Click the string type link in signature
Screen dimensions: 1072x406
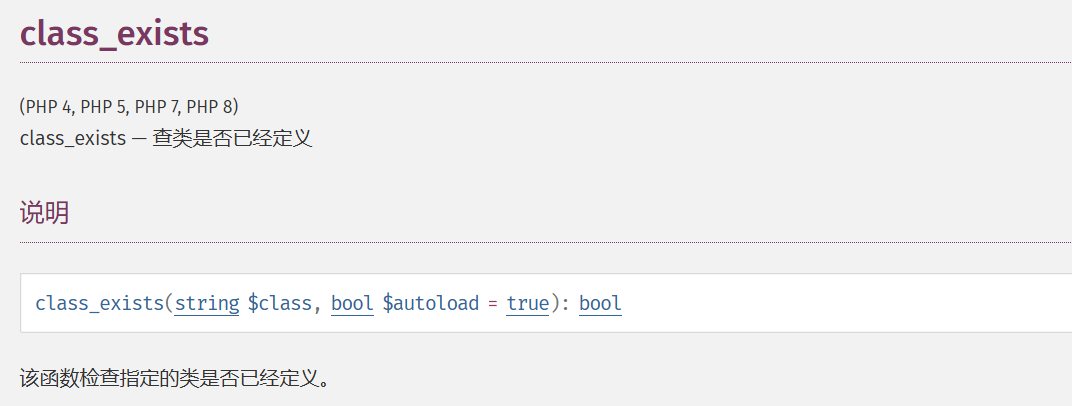(207, 303)
